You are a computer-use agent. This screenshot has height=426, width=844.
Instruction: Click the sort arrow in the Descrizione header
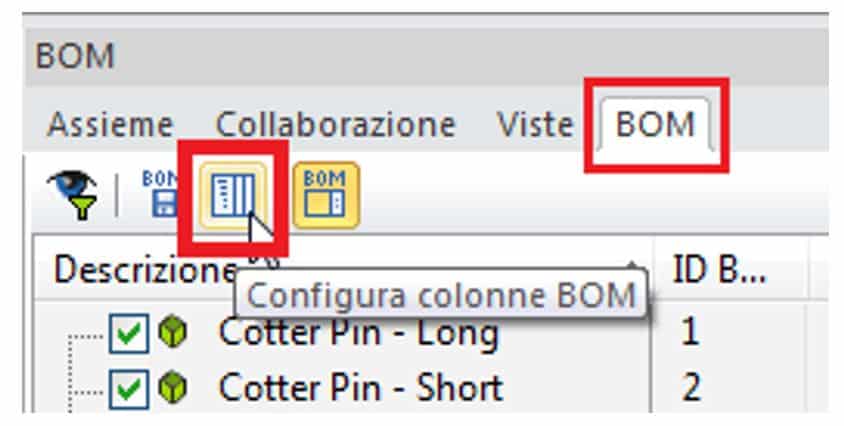633,264
